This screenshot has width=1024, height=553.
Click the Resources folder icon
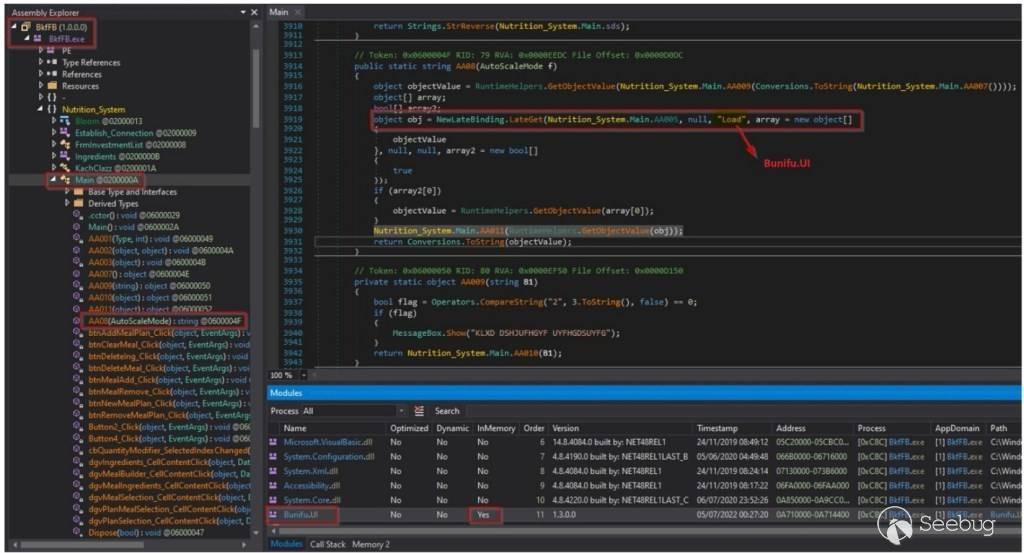[52, 86]
